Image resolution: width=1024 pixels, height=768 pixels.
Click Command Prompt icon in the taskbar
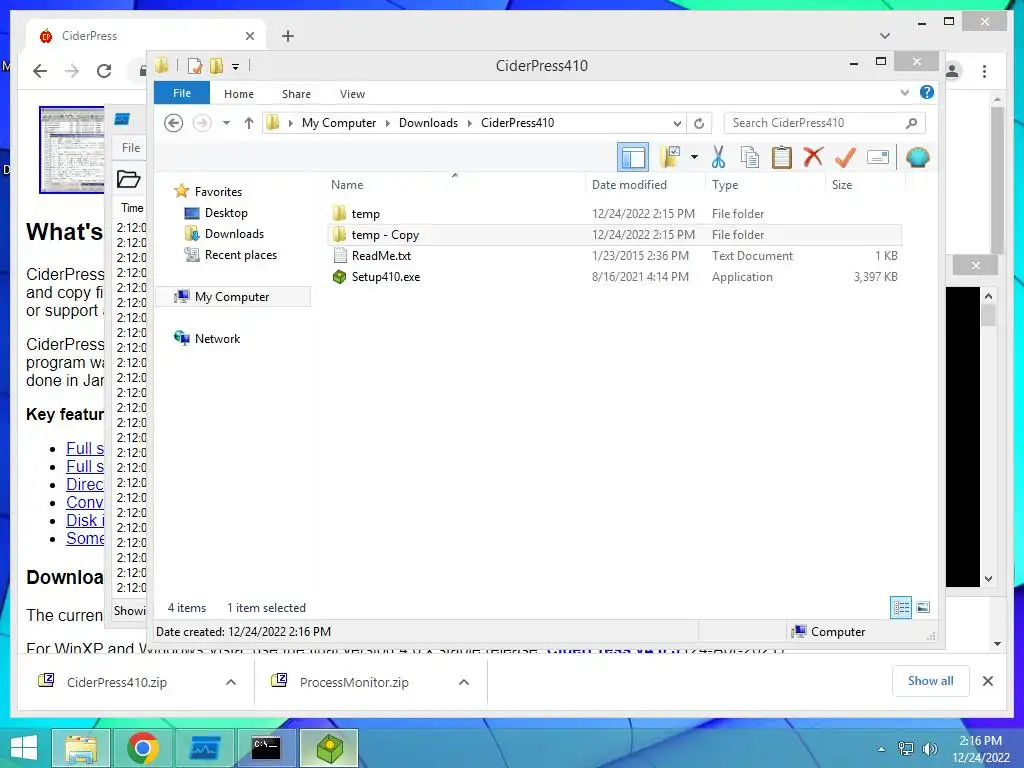[266, 748]
